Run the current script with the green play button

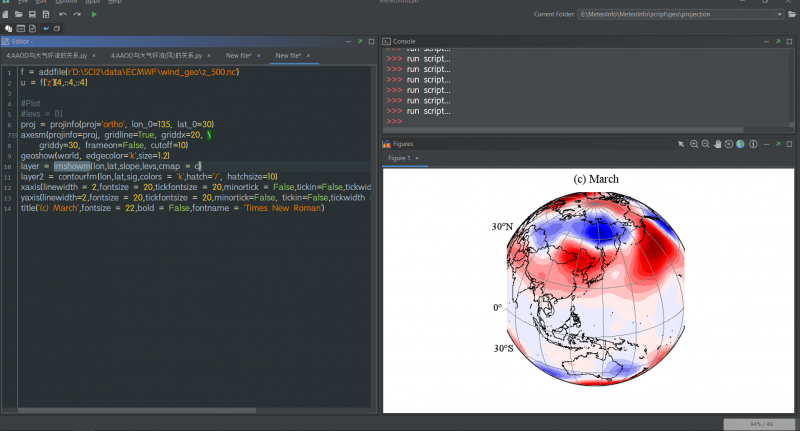tap(94, 15)
